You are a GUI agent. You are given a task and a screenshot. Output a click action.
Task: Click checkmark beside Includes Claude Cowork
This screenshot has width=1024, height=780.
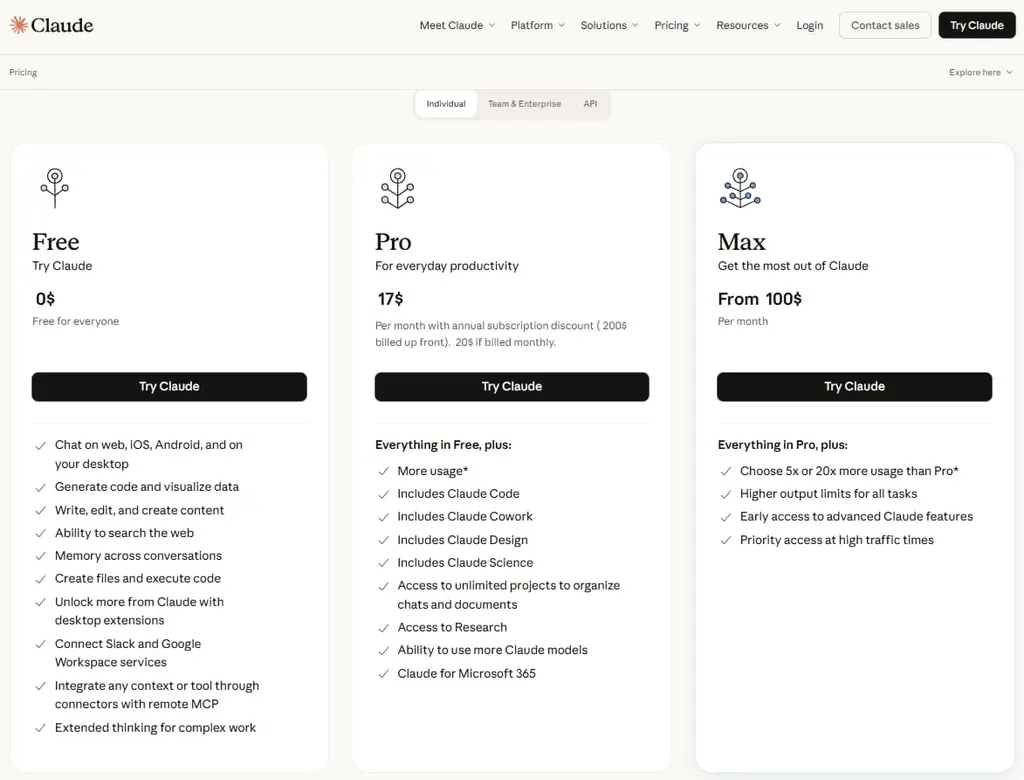(383, 517)
